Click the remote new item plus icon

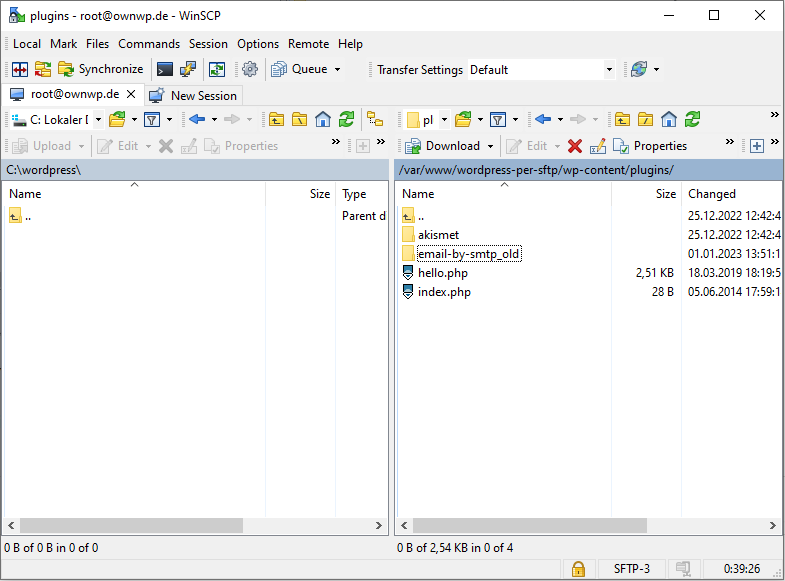[757, 146]
